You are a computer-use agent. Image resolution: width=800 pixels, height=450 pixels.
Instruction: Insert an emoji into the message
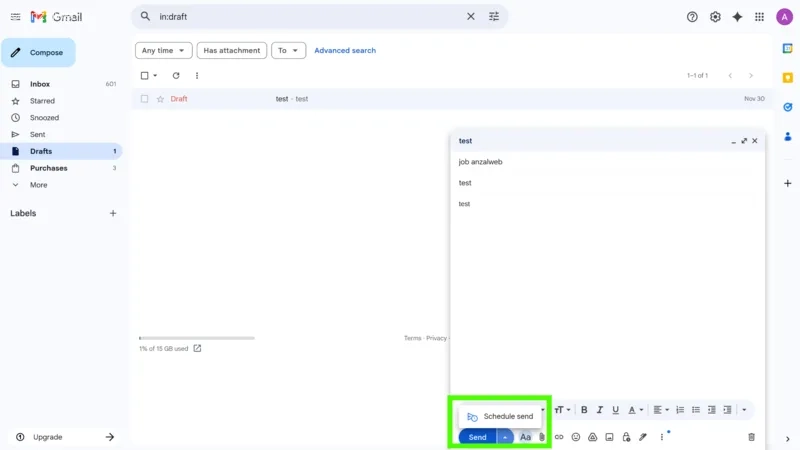[x=576, y=437]
